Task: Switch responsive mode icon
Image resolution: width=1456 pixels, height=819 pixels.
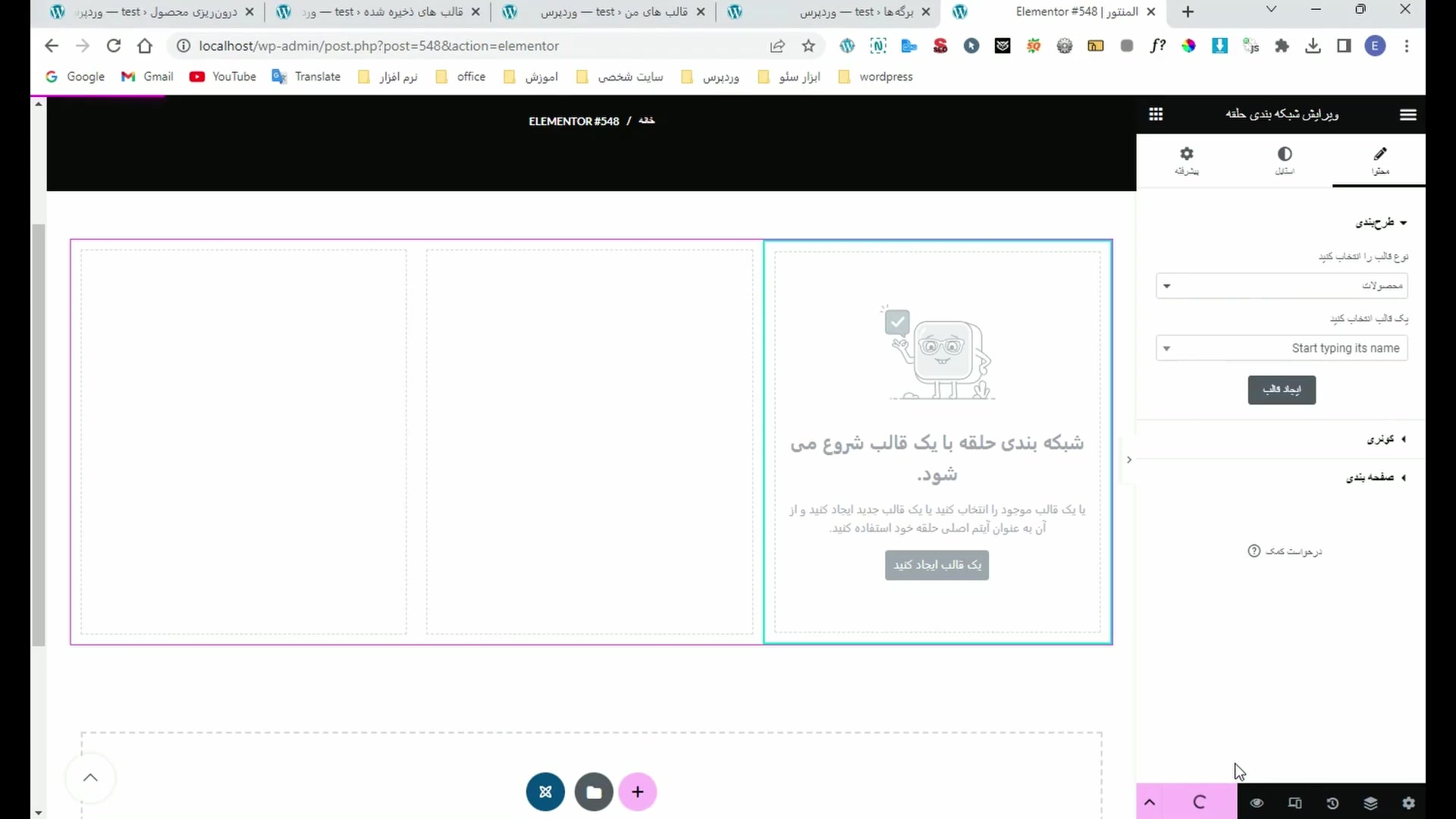Action: tap(1294, 803)
